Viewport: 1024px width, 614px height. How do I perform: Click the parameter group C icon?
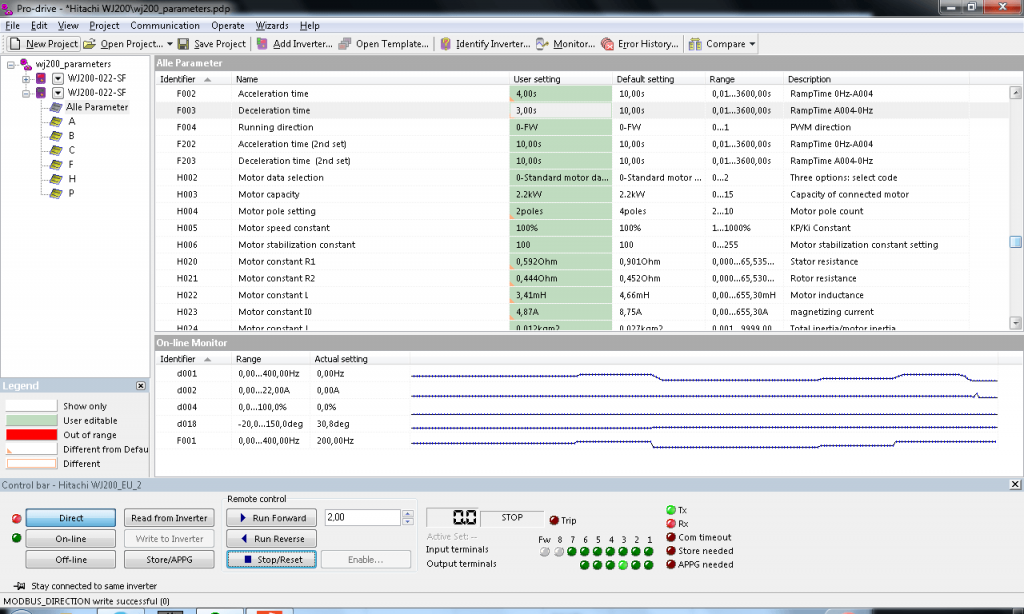[56, 150]
